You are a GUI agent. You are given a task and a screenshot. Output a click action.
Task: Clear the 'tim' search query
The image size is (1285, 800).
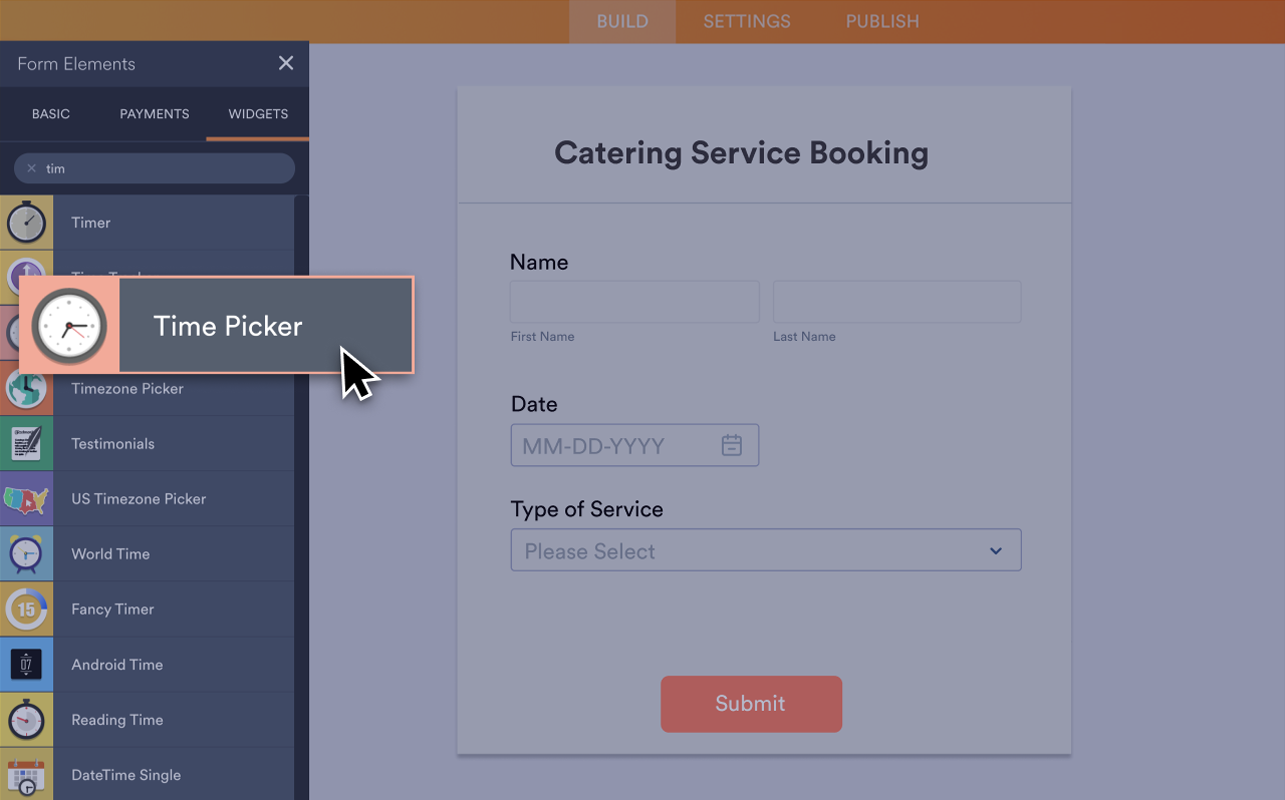click(x=29, y=168)
